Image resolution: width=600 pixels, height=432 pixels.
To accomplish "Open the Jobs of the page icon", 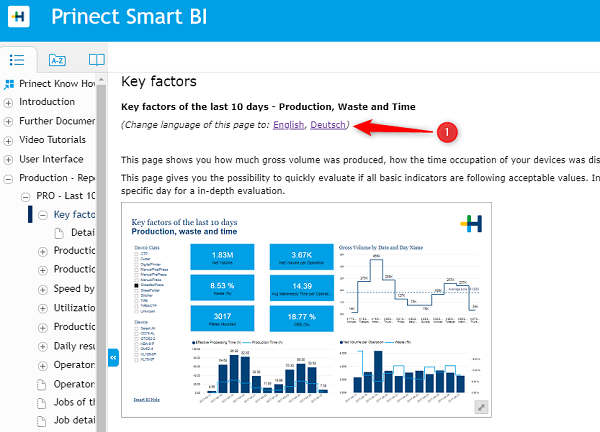I will tap(42, 403).
